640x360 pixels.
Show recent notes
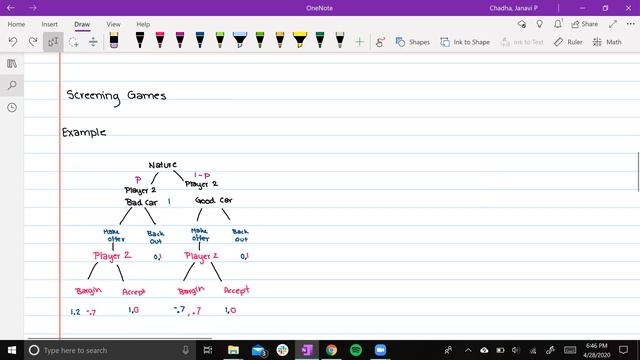point(12,107)
